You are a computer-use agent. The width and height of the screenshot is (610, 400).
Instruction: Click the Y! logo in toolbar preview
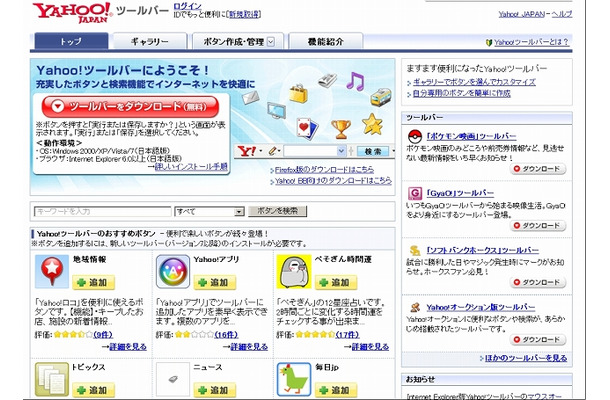247,151
